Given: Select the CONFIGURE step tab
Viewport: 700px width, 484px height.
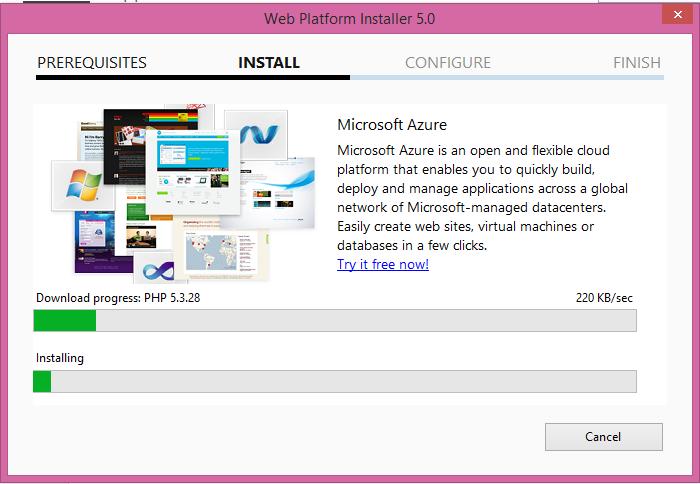Looking at the screenshot, I should pos(448,63).
